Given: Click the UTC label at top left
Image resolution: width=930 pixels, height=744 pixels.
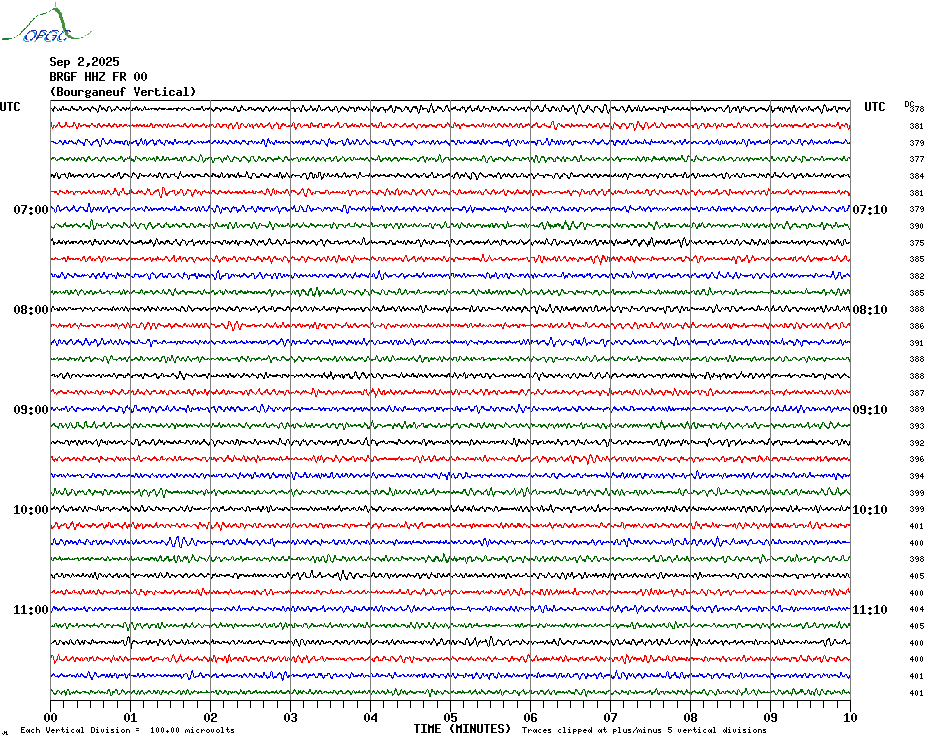Looking at the screenshot, I should (10, 107).
